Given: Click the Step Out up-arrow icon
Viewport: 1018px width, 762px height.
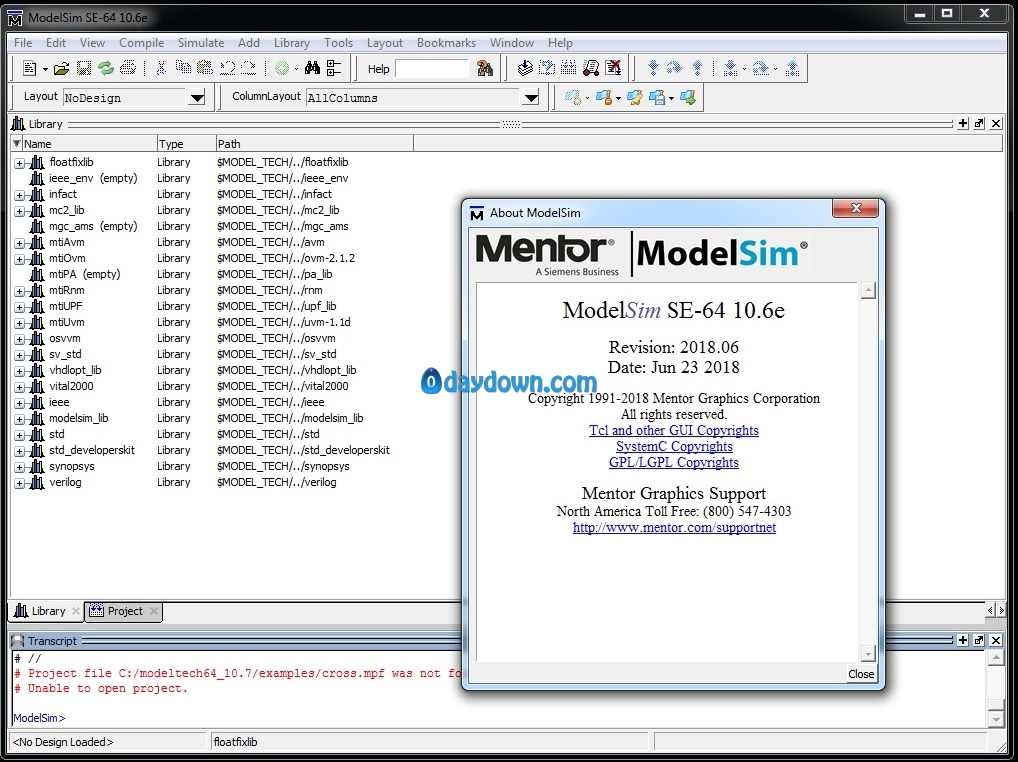Looking at the screenshot, I should pyautogui.click(x=697, y=68).
